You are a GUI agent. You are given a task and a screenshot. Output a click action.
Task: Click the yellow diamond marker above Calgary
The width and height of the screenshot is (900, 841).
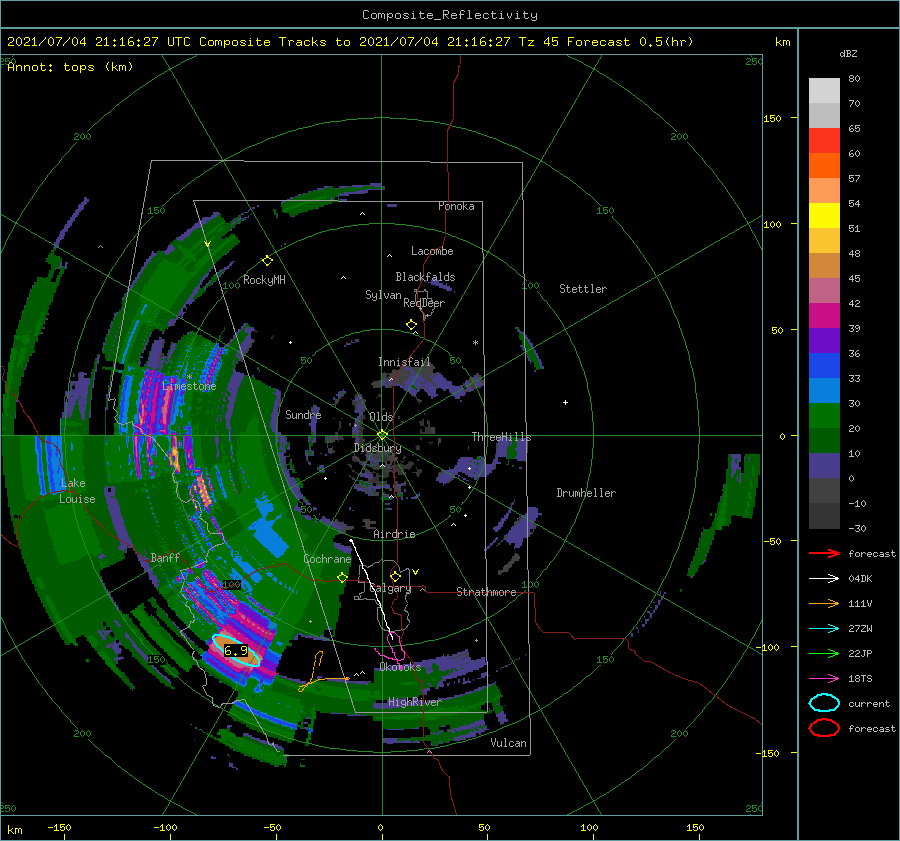395,576
